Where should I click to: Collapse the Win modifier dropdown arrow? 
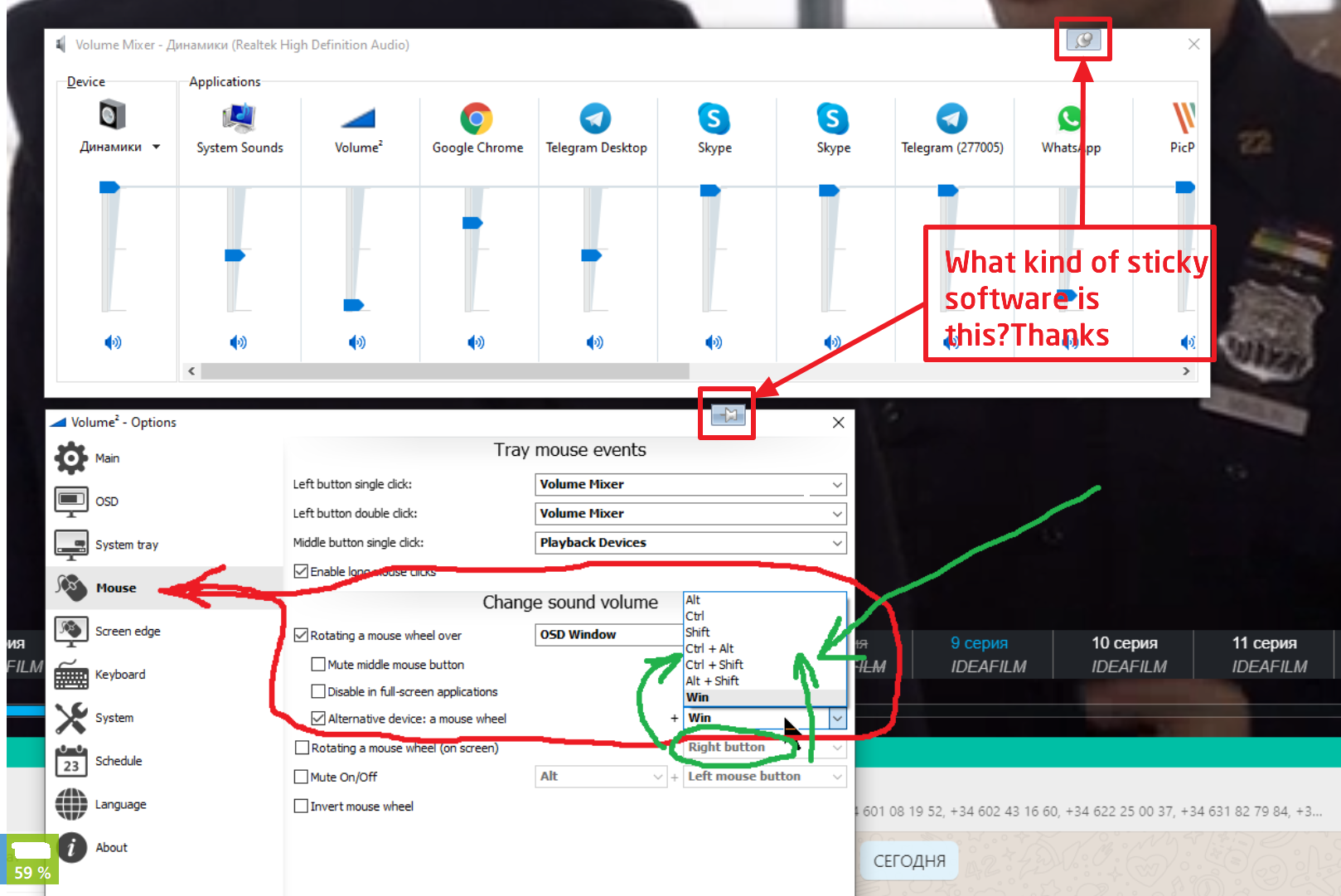(838, 718)
